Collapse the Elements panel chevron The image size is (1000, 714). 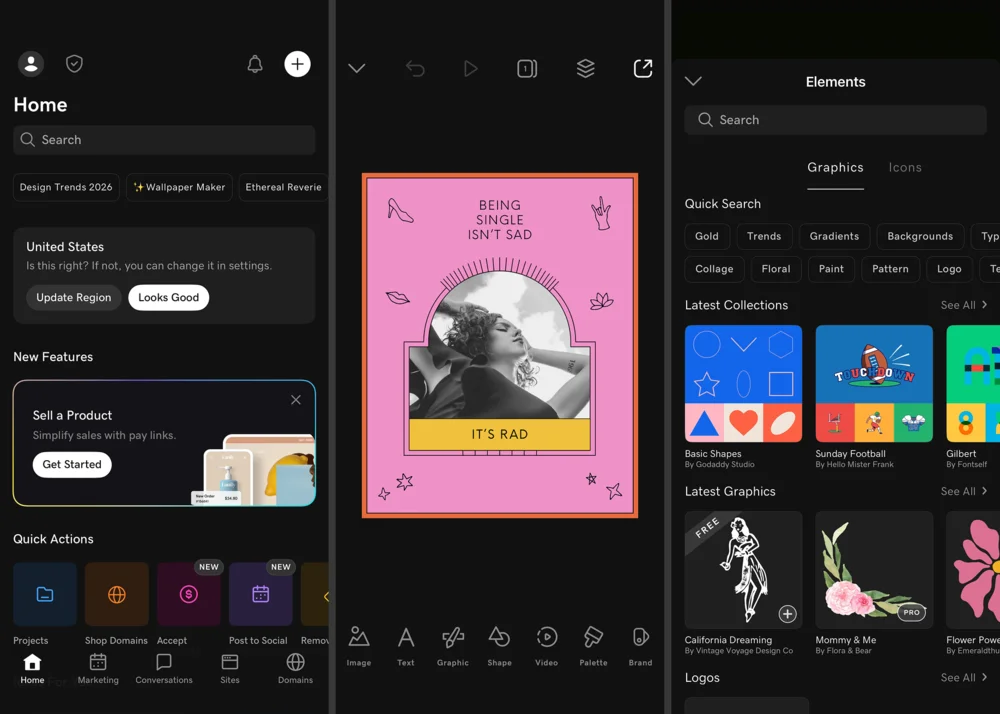pyautogui.click(x=693, y=81)
